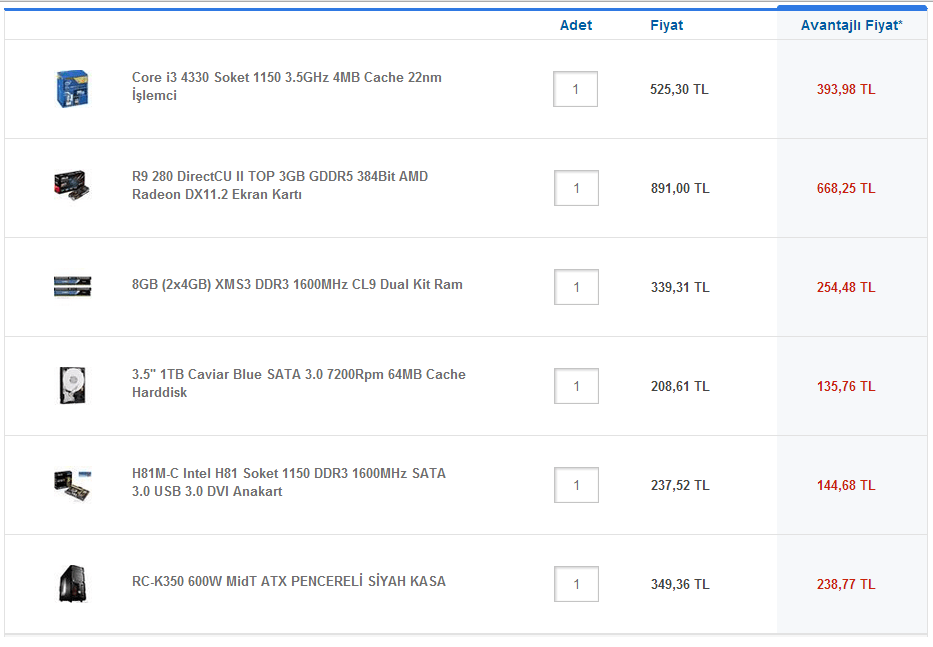The image size is (933, 647).
Task: Open 8GB XMS3 DDR3 Dual Kit Ram link
Action: tap(297, 285)
